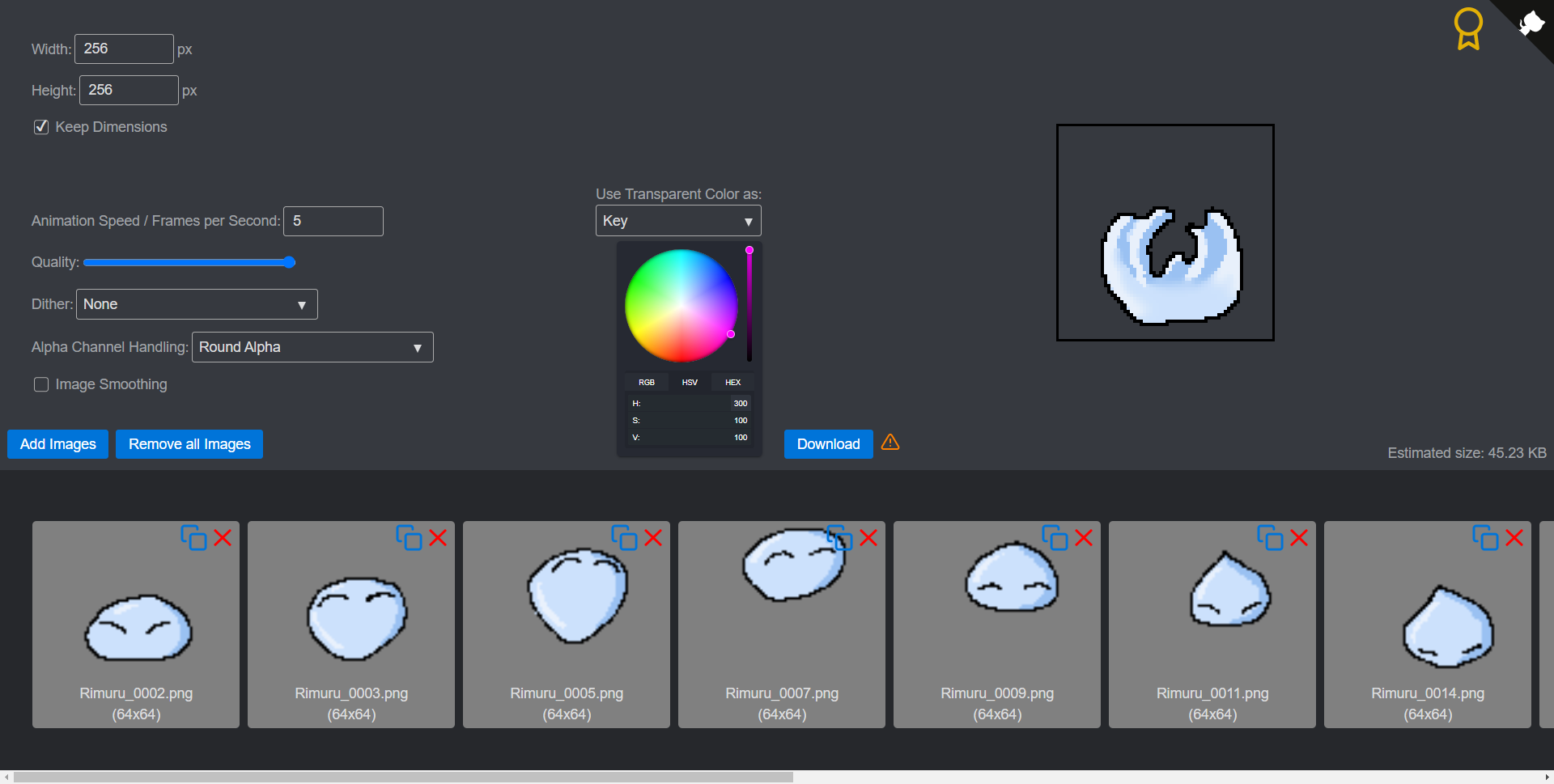The width and height of the screenshot is (1554, 784).
Task: Remove the Rimuru_0009.png frame
Action: tap(1084, 538)
